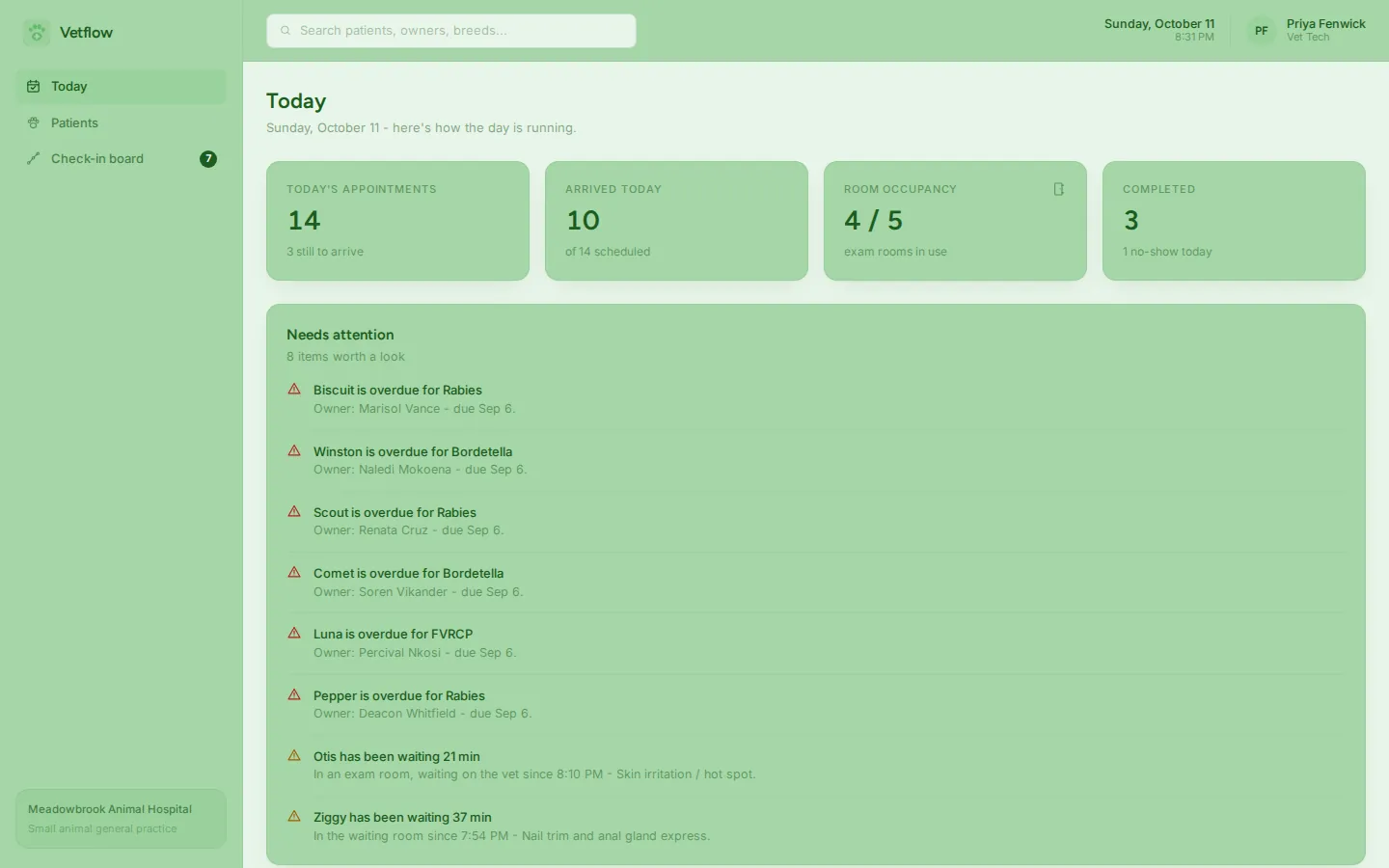Click "Comet is overdue for Bordetella"

coord(408,574)
